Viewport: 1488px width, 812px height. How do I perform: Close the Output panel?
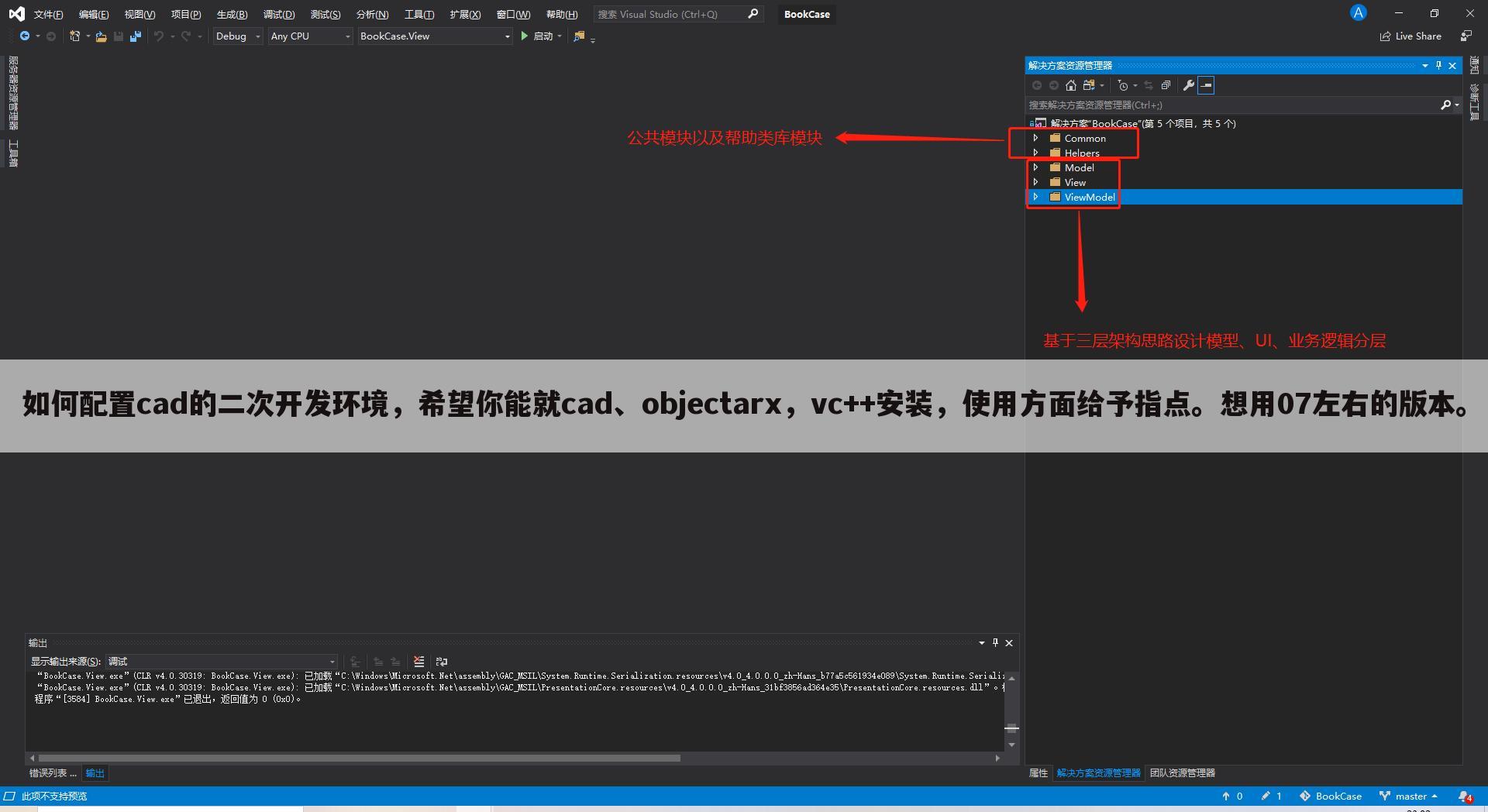[x=1009, y=643]
